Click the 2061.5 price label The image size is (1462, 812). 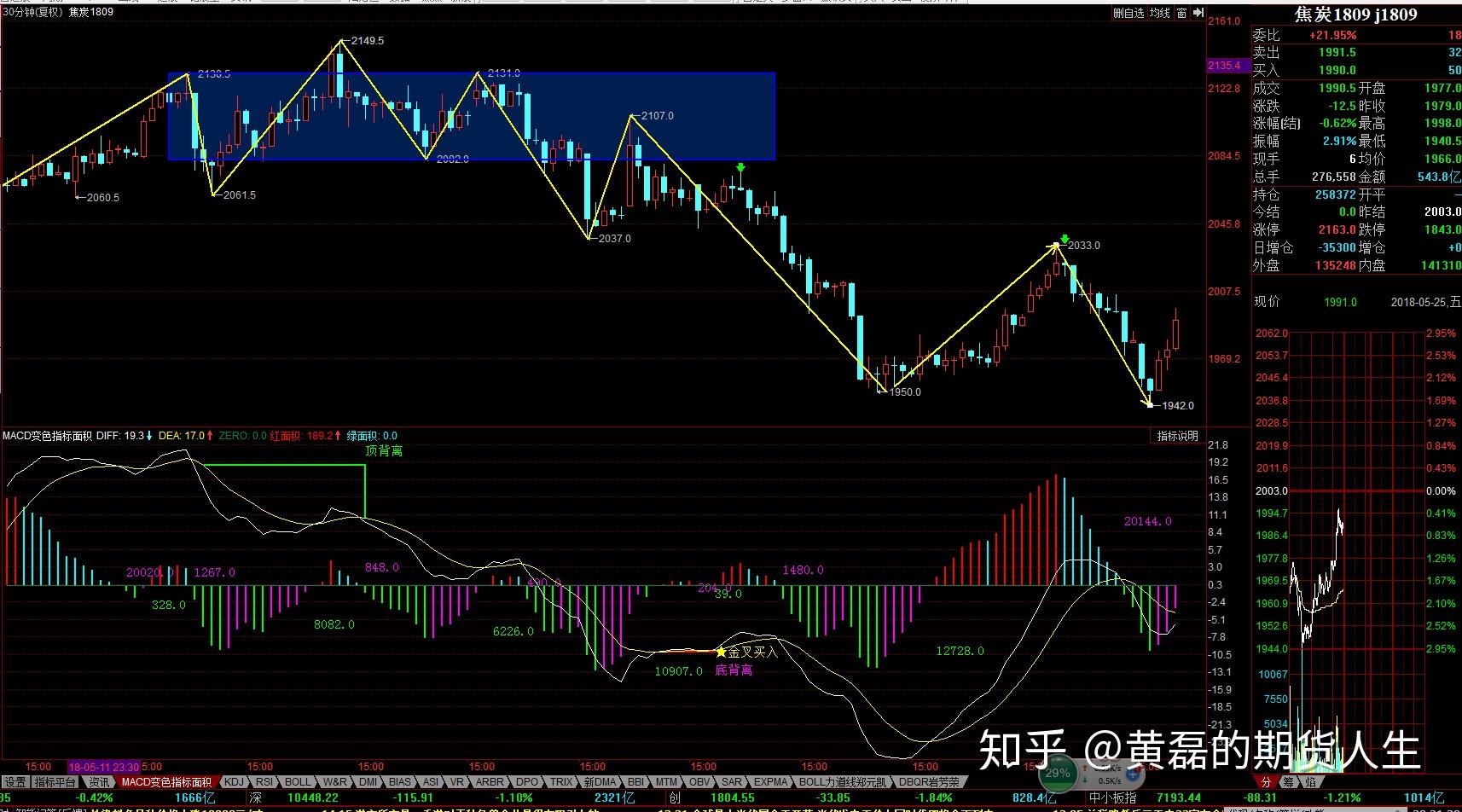240,194
